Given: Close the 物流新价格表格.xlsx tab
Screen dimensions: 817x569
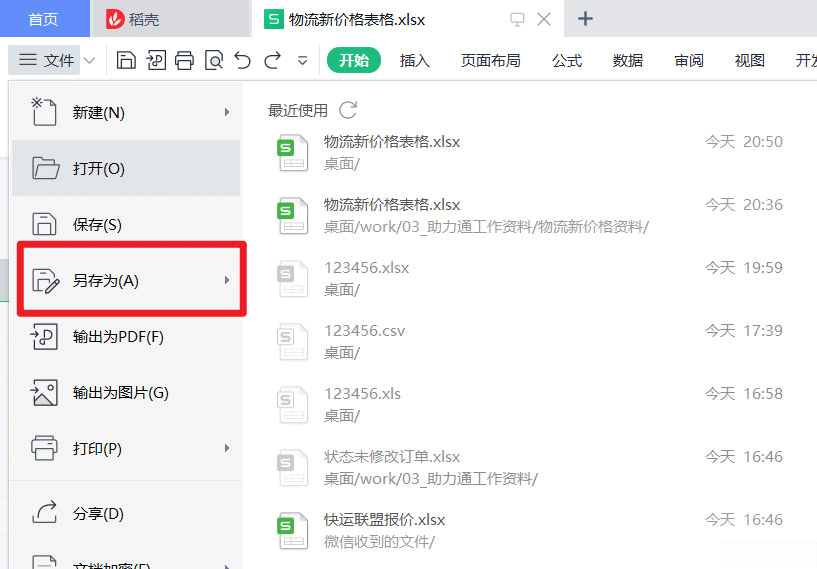Looking at the screenshot, I should [x=544, y=19].
